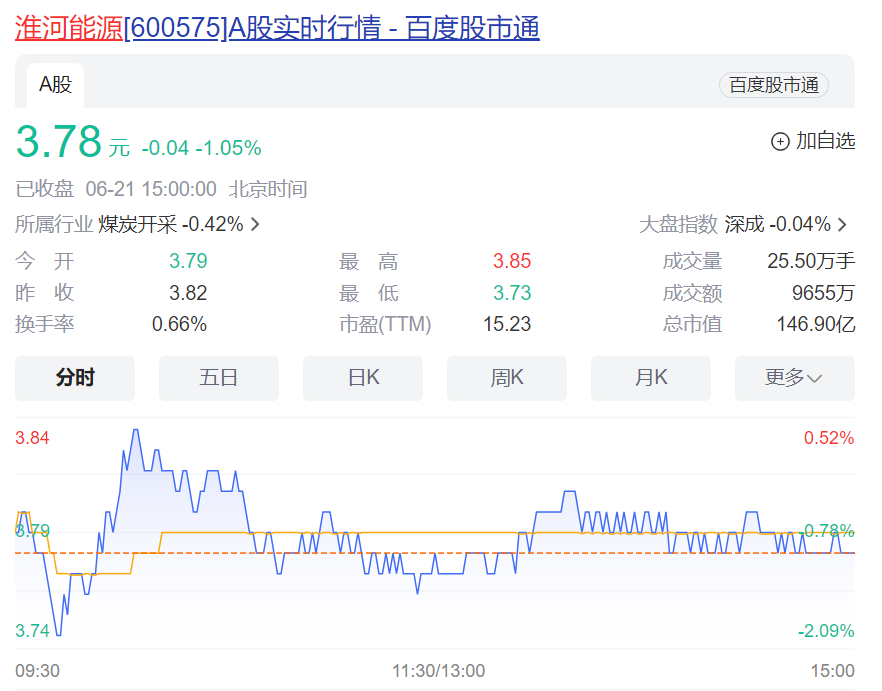Click the 昨收 value 3.82
This screenshot has width=882, height=691.
(x=188, y=293)
